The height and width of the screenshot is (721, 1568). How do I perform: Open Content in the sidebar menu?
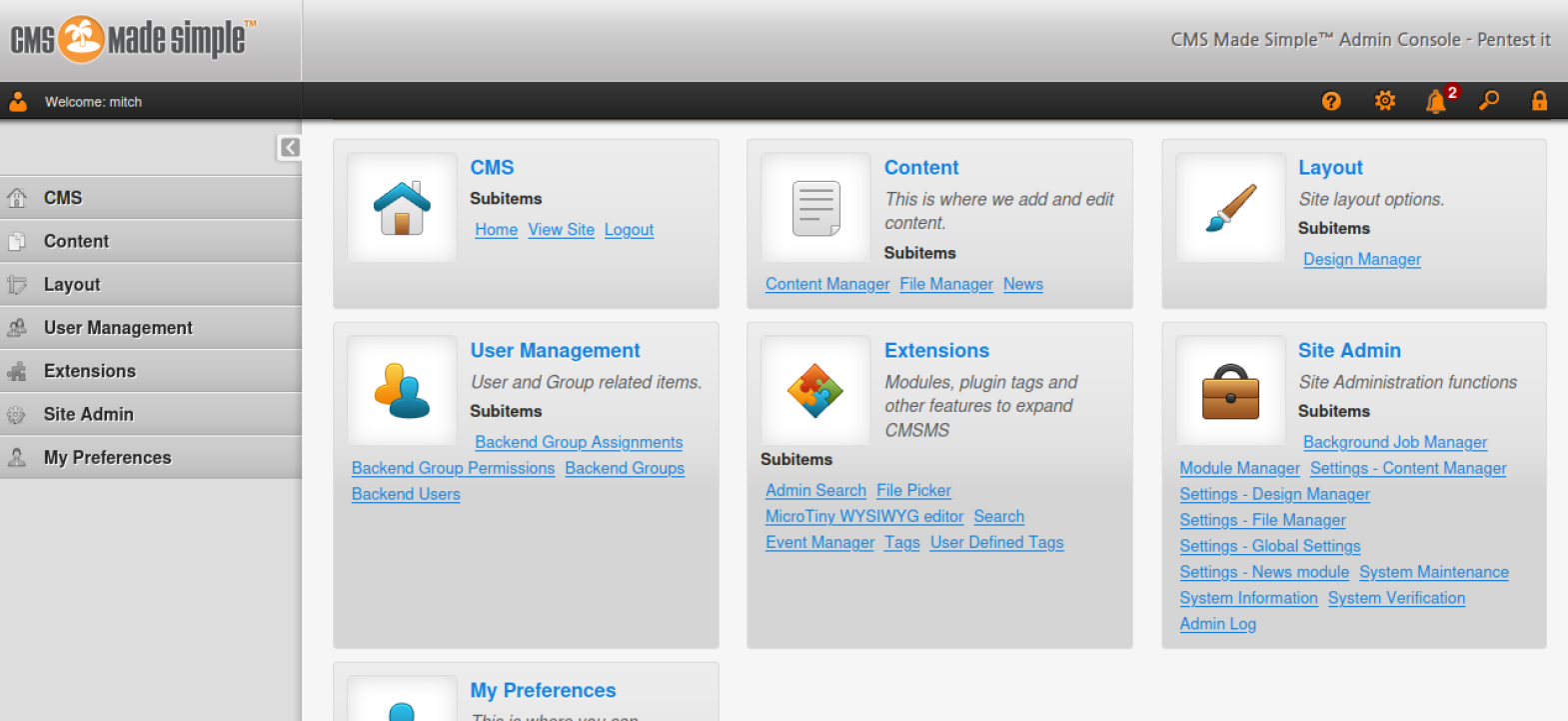pos(151,241)
